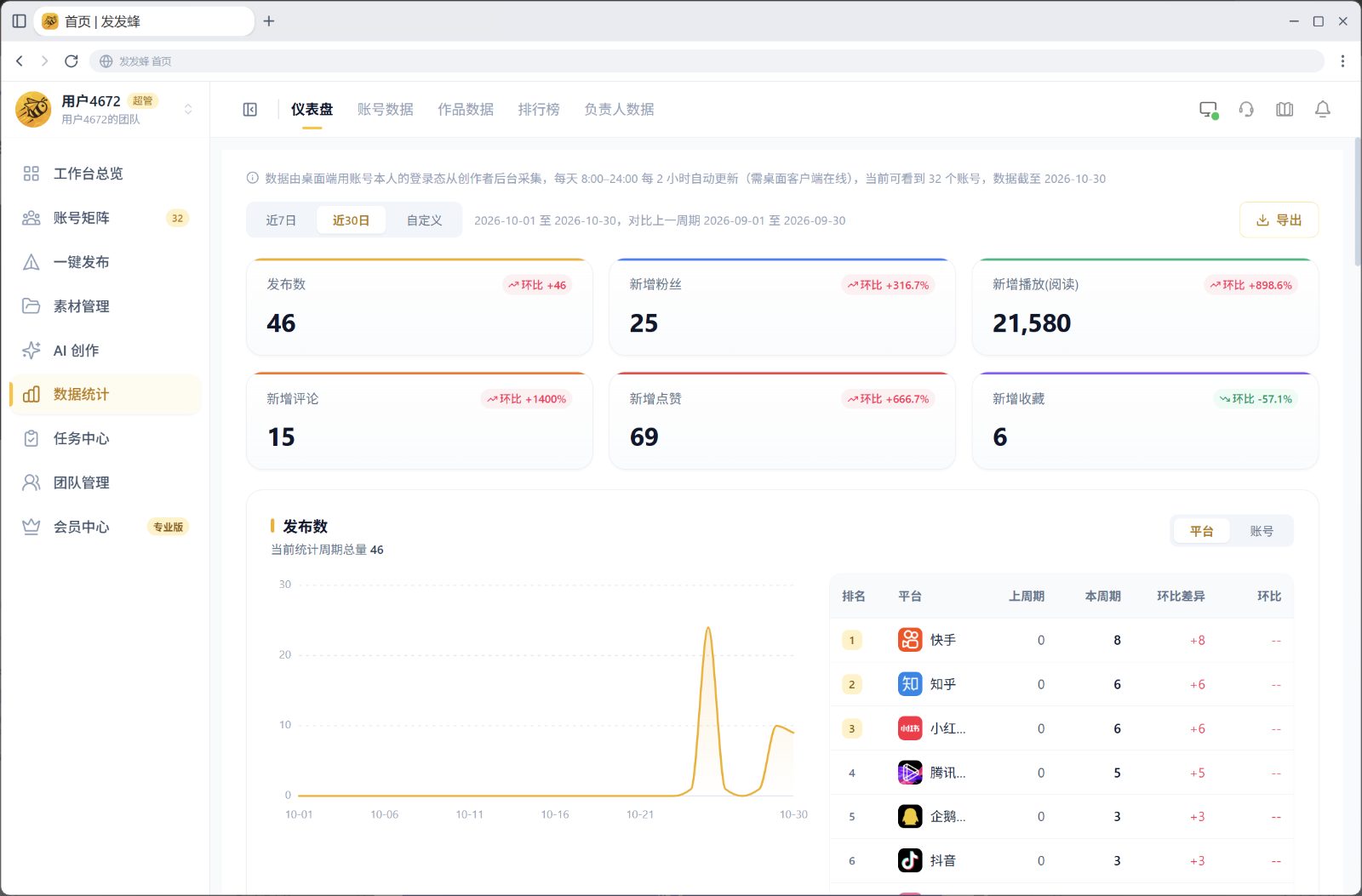The image size is (1362, 896).
Task: Click the desktop client status icon
Action: (1208, 110)
